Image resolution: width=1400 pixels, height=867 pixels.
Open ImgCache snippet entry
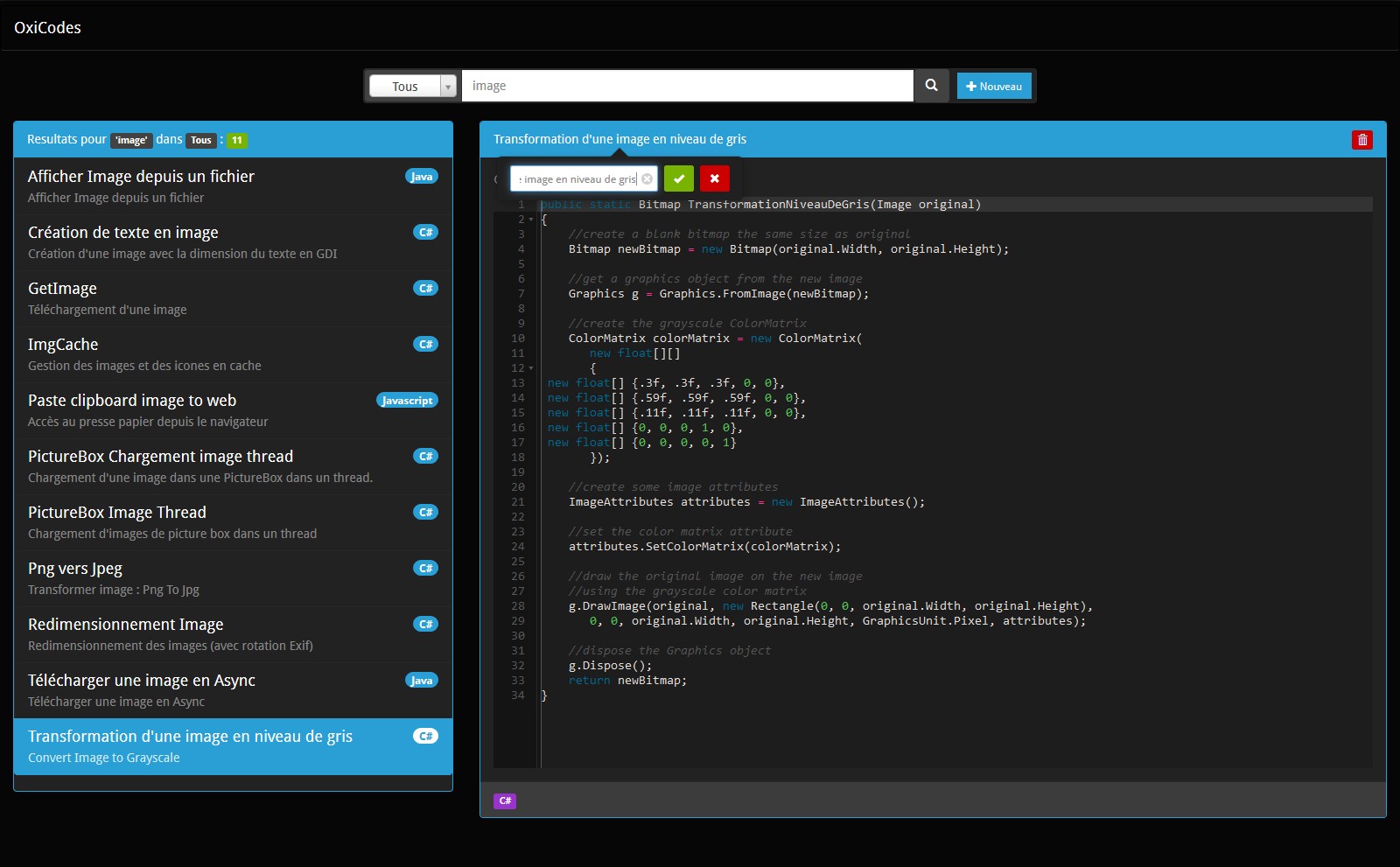(233, 354)
